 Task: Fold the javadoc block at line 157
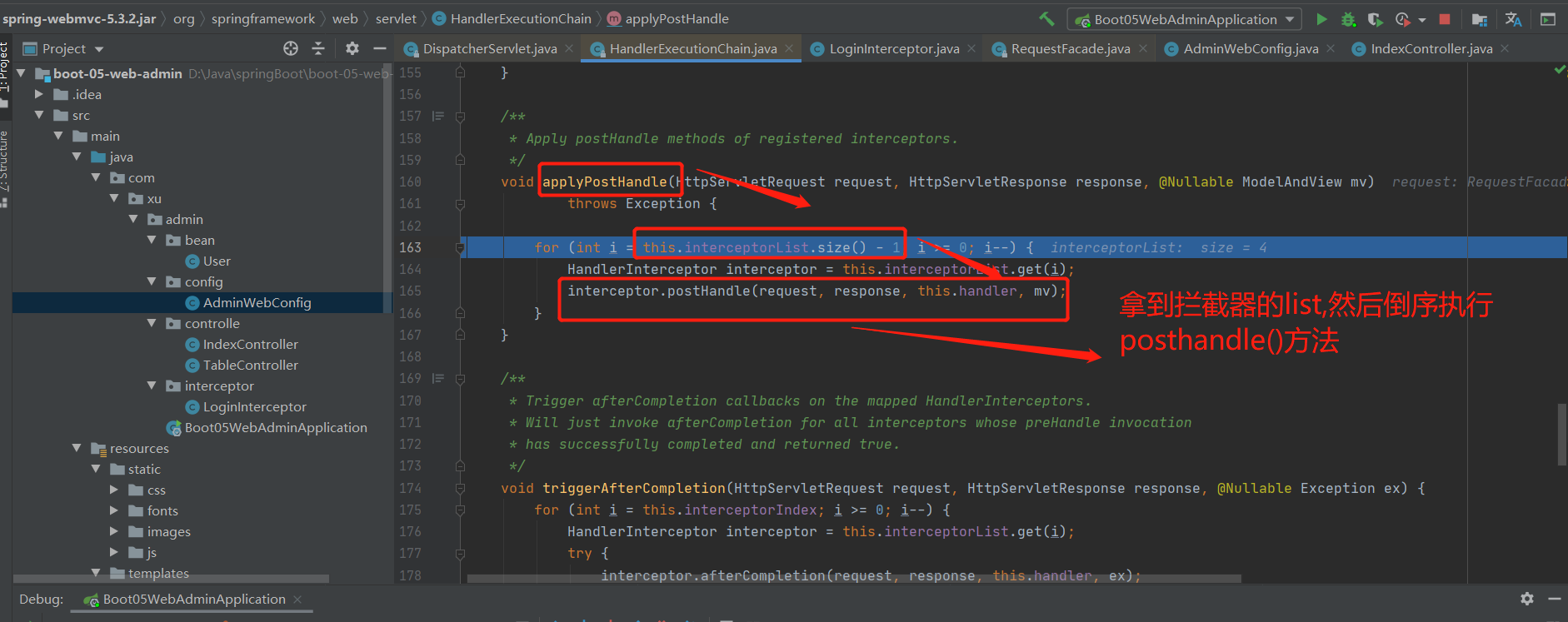[x=460, y=117]
